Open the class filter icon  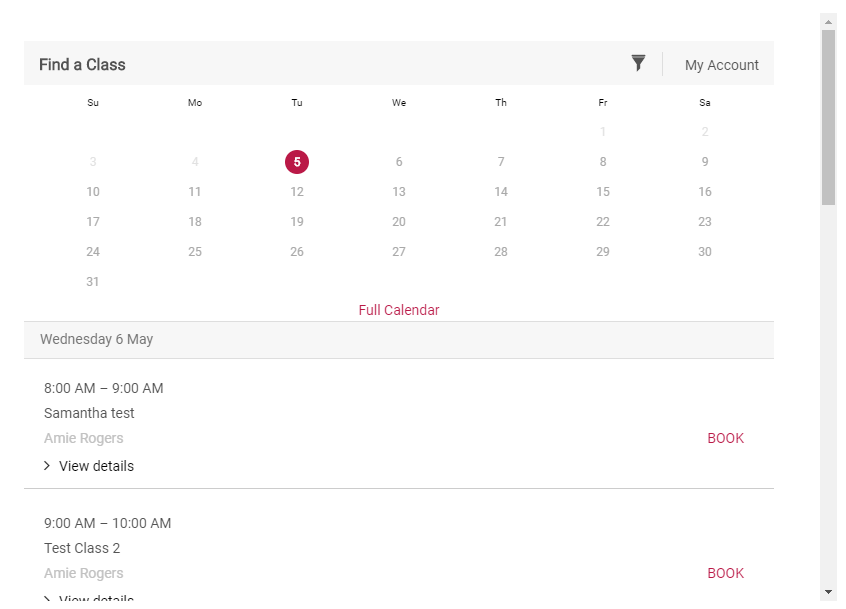click(638, 62)
